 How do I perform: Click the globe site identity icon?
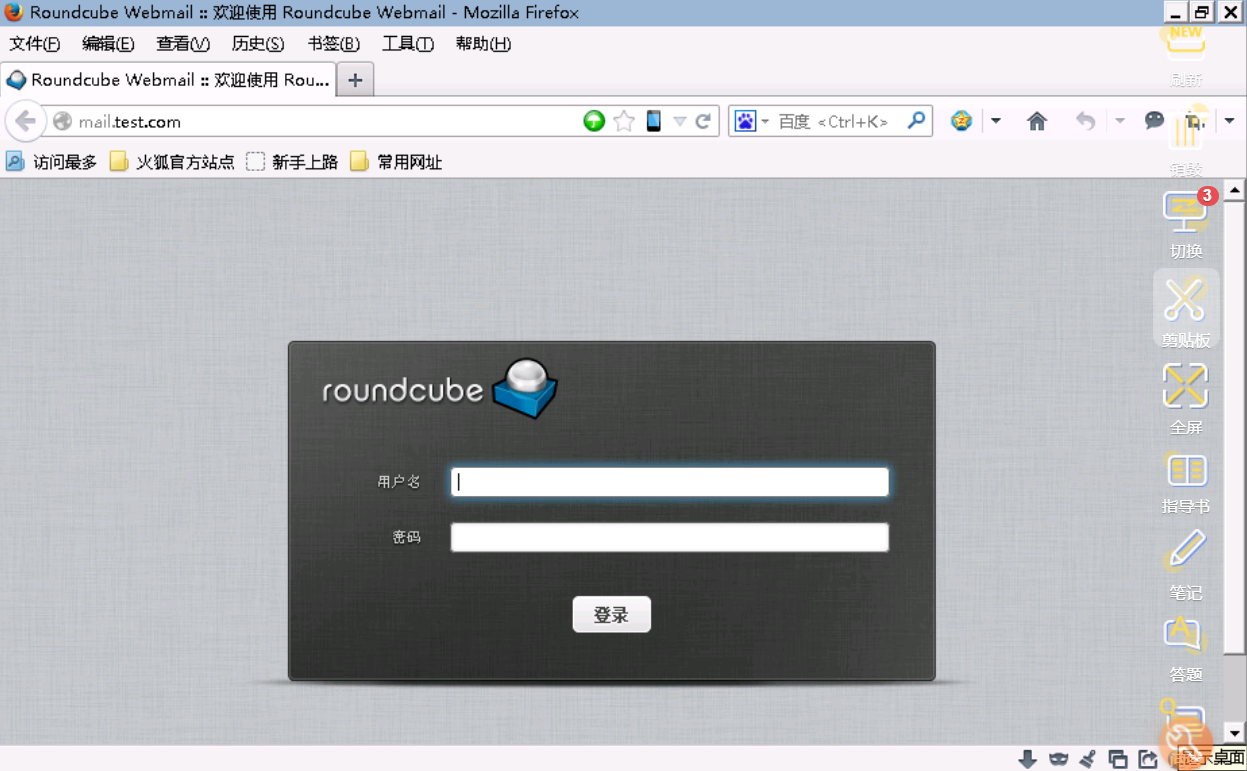coord(62,122)
